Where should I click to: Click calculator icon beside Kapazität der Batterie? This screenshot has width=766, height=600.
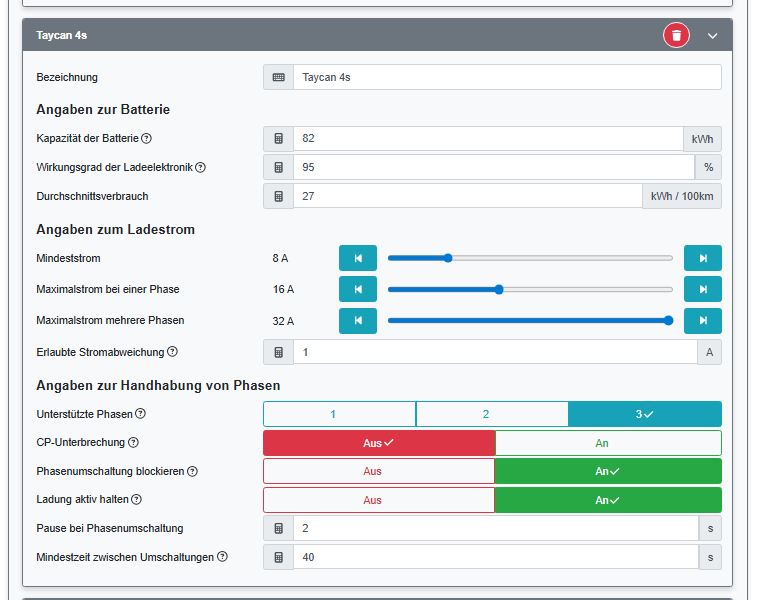[x=278, y=138]
